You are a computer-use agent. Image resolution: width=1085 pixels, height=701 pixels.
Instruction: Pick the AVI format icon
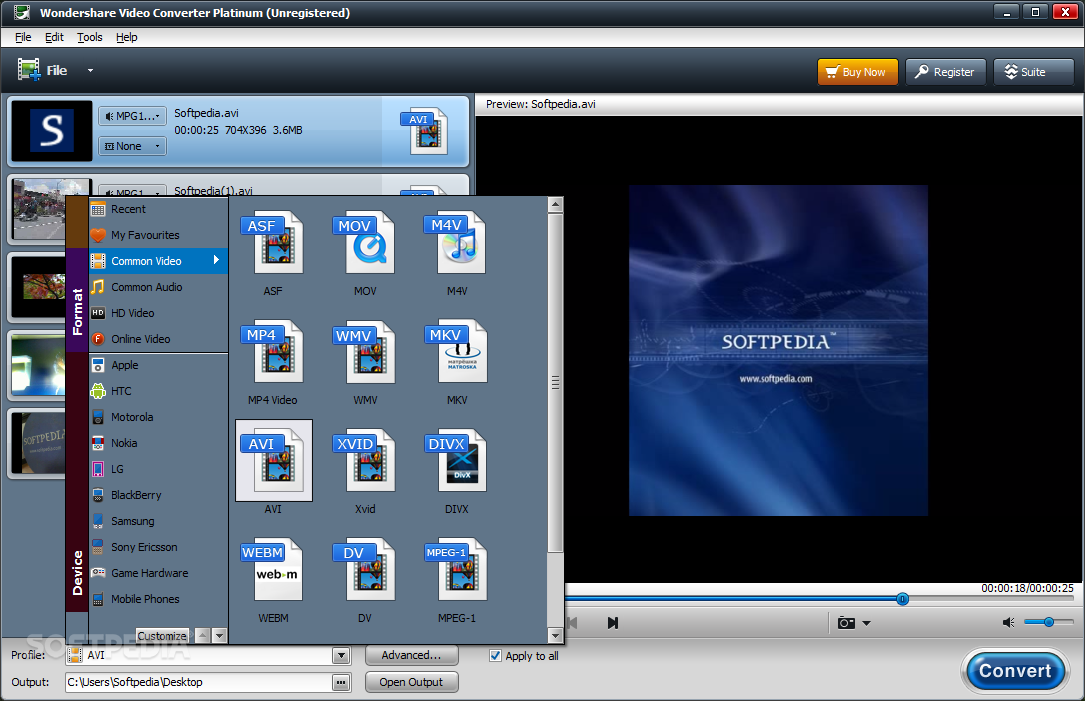click(273, 461)
